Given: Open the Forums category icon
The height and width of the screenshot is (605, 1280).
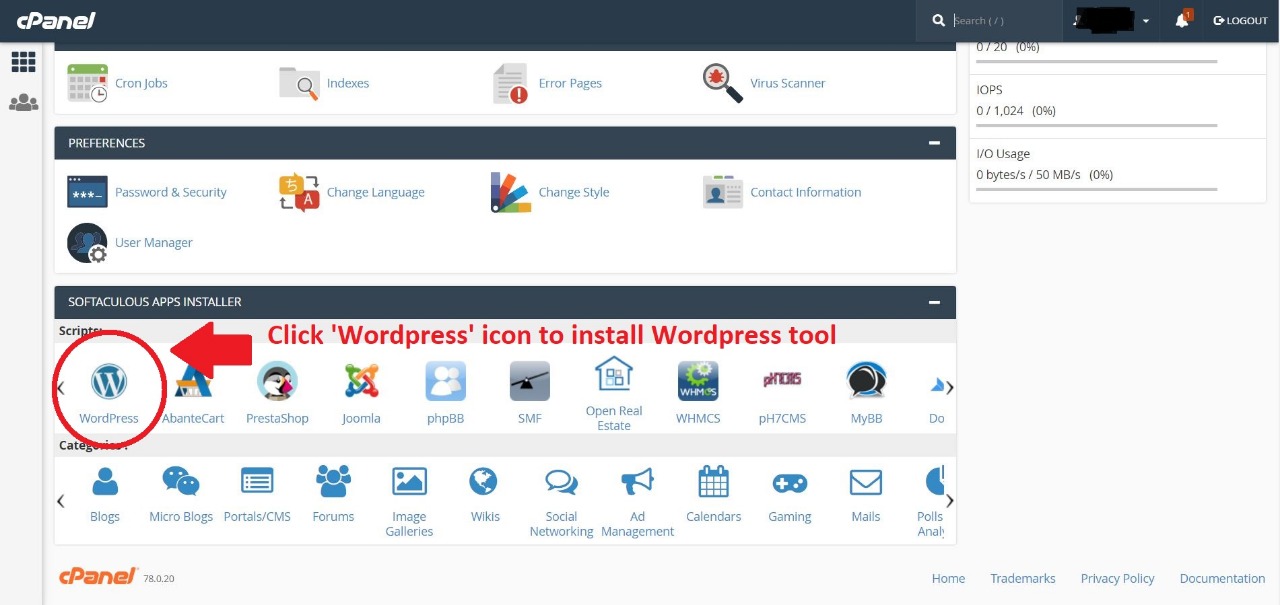Looking at the screenshot, I should tap(333, 481).
